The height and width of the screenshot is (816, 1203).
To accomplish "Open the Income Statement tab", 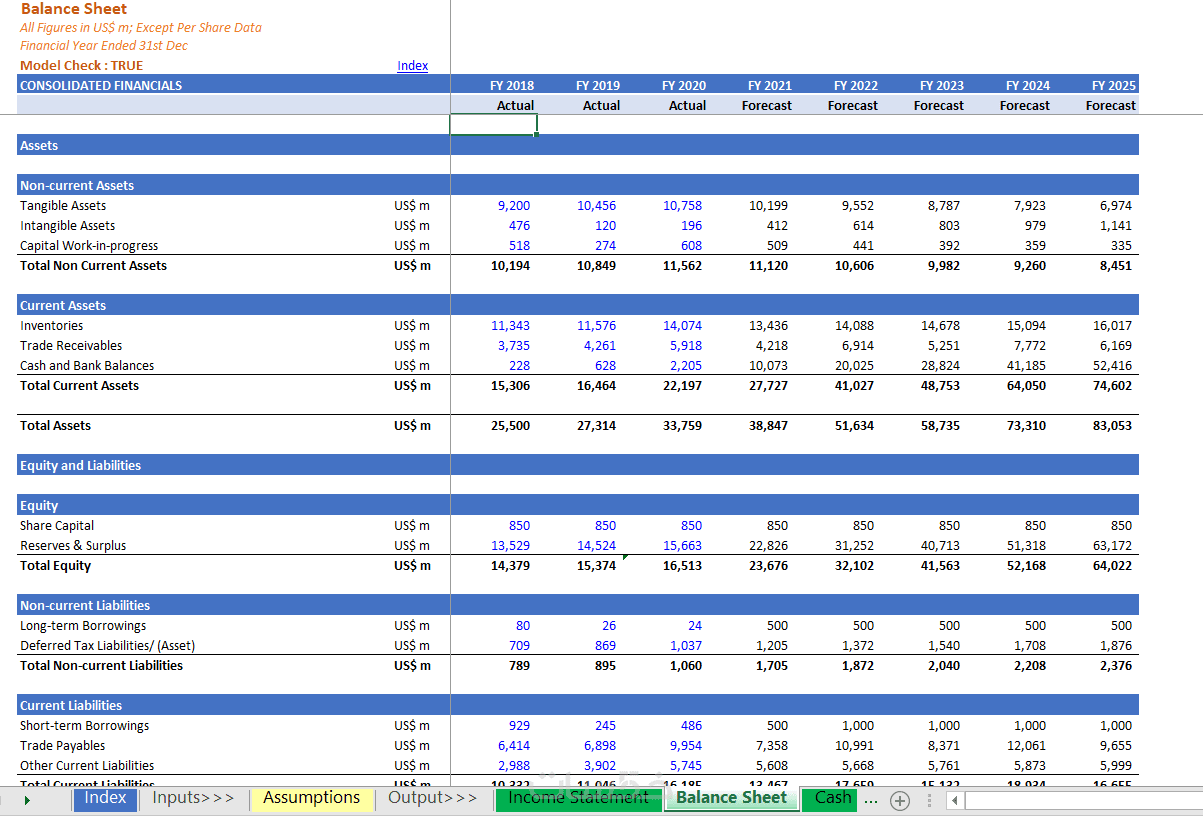I will click(578, 798).
